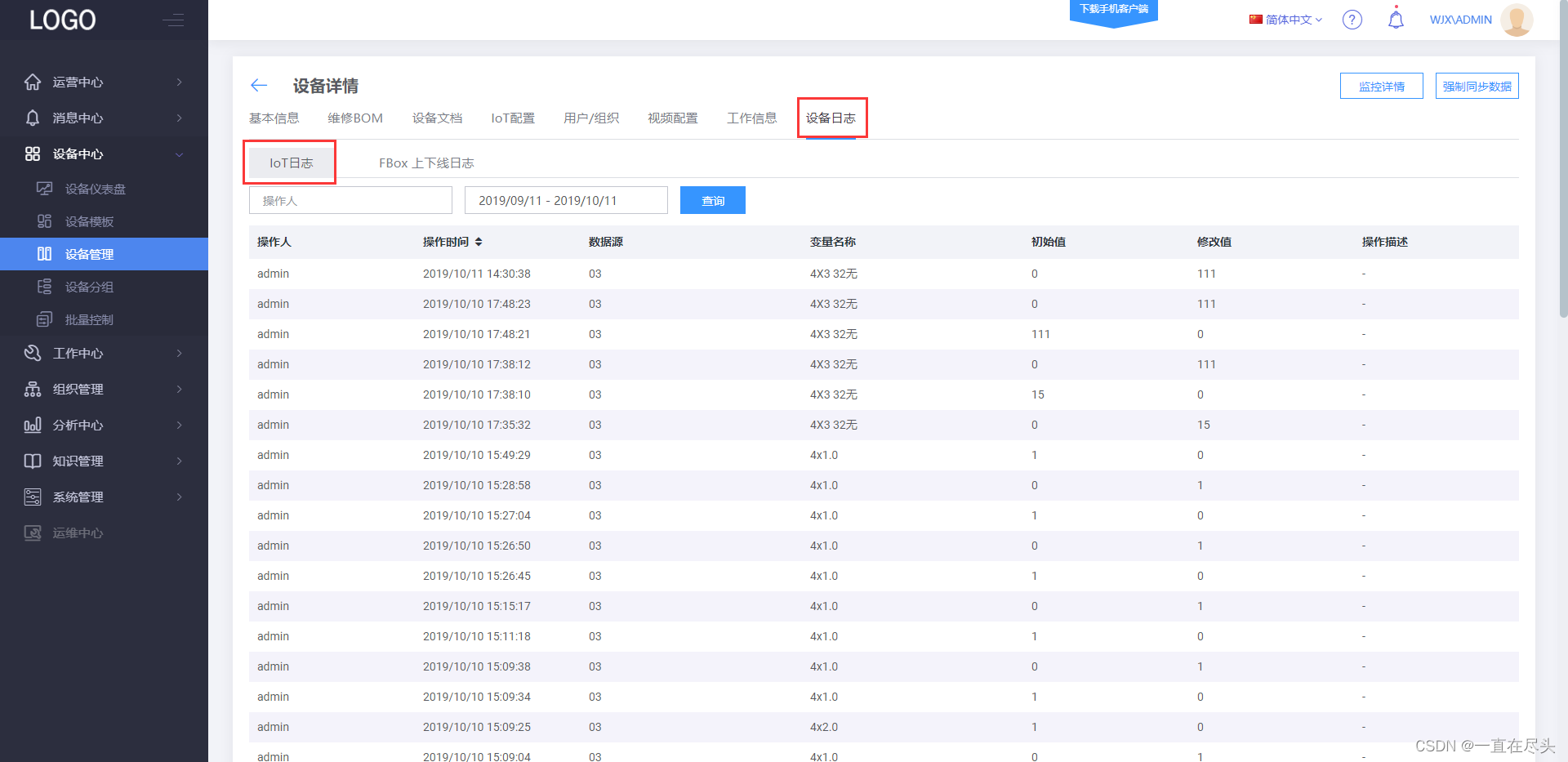Viewport: 1568px width, 762px height.
Task: Click 4x2.0 variable name cell
Action: tap(824, 727)
